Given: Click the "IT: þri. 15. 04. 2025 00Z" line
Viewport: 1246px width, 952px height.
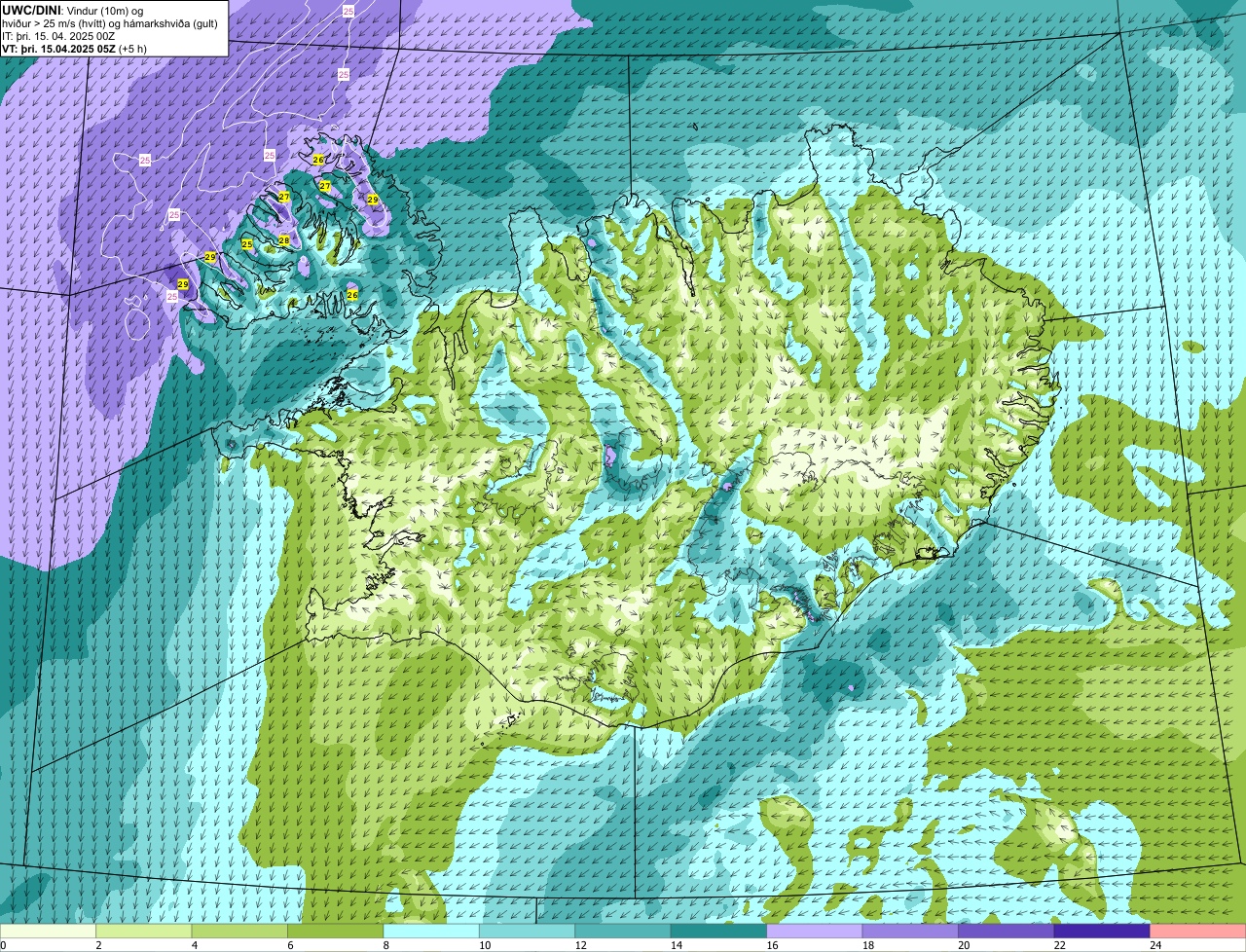Looking at the screenshot, I should pos(58,36).
